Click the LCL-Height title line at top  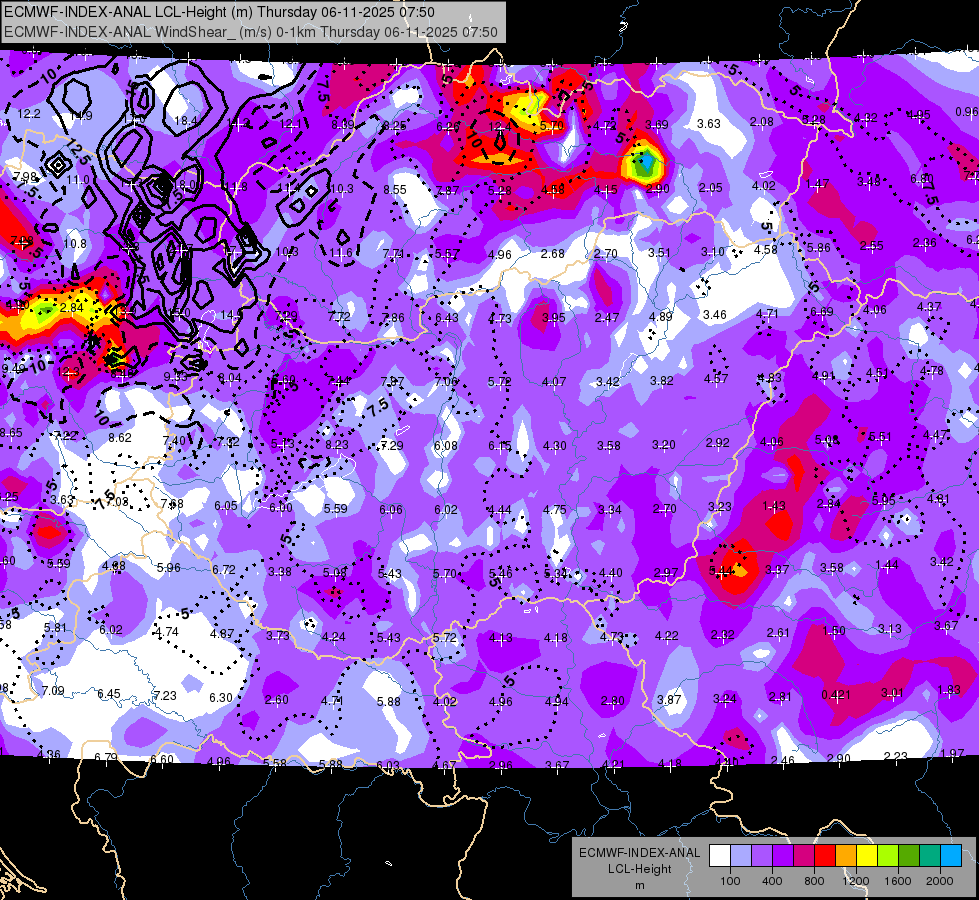[219, 12]
